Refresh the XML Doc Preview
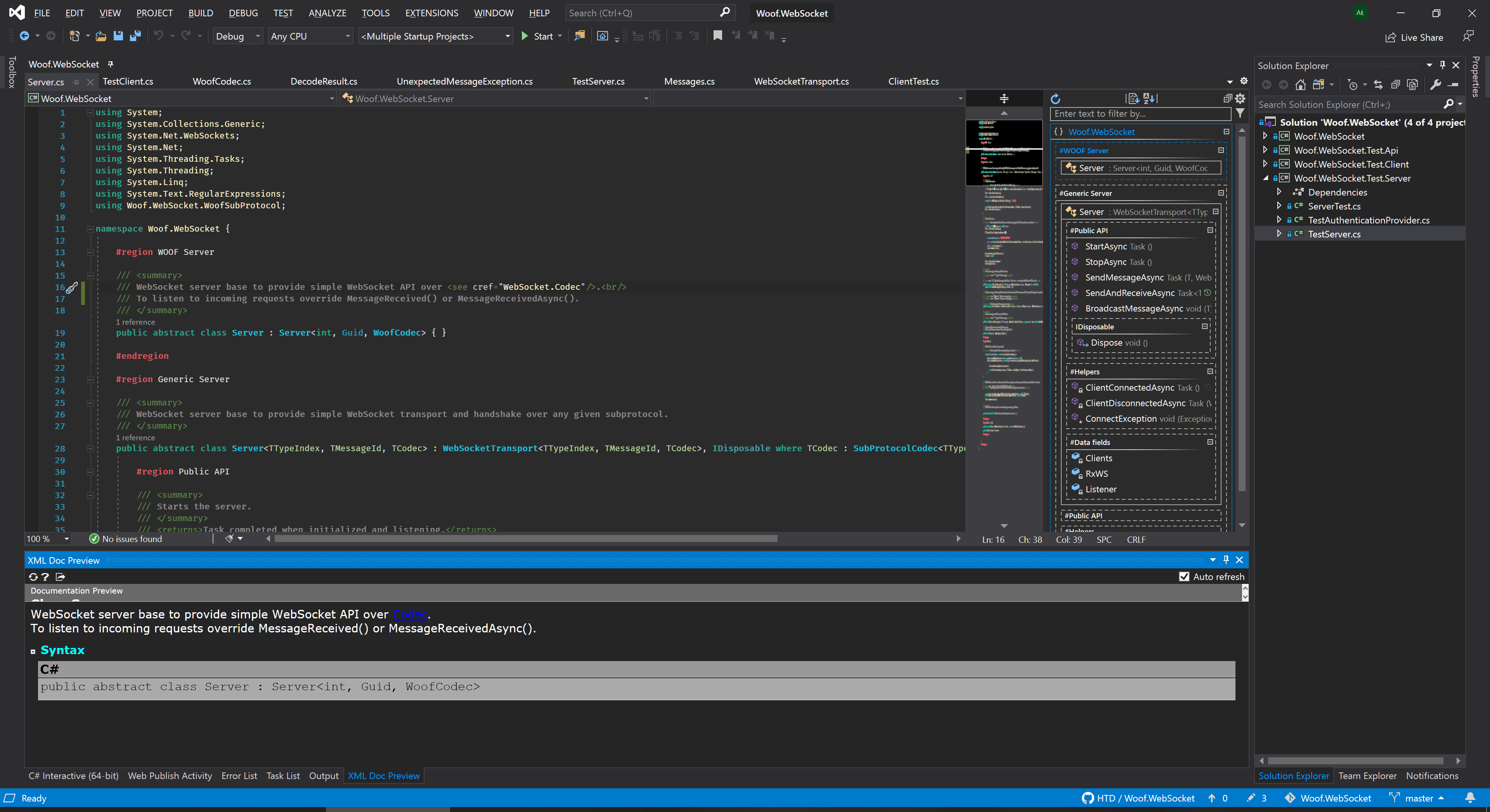Image resolution: width=1490 pixels, height=812 pixels. [x=33, y=577]
